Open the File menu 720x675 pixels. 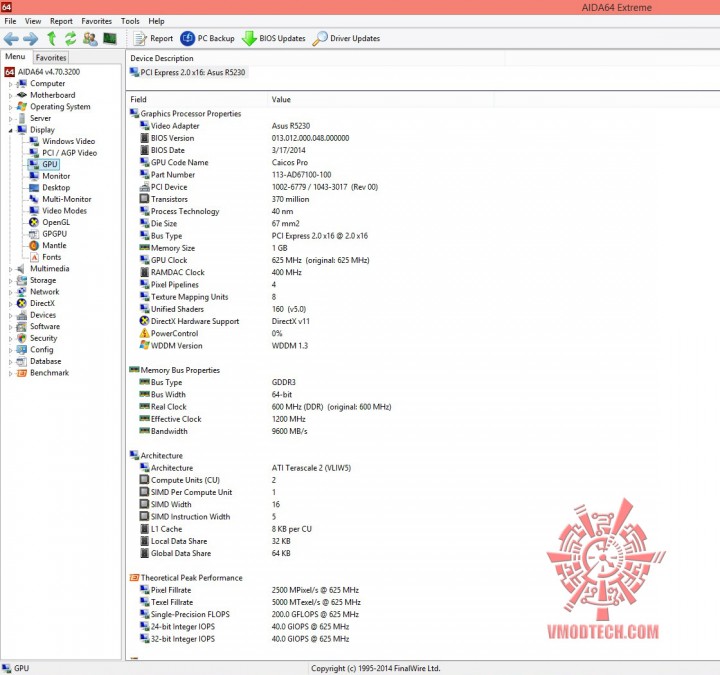(10, 21)
